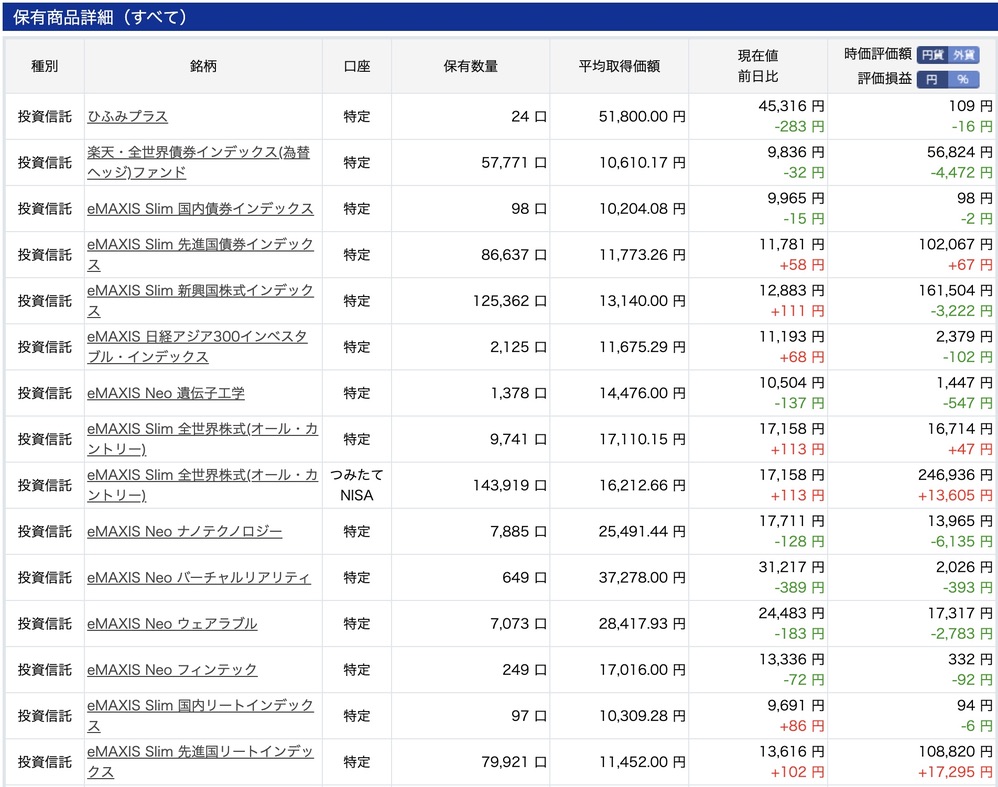Switch valuation display to 円貨
This screenshot has height=787, width=998.
[932, 55]
